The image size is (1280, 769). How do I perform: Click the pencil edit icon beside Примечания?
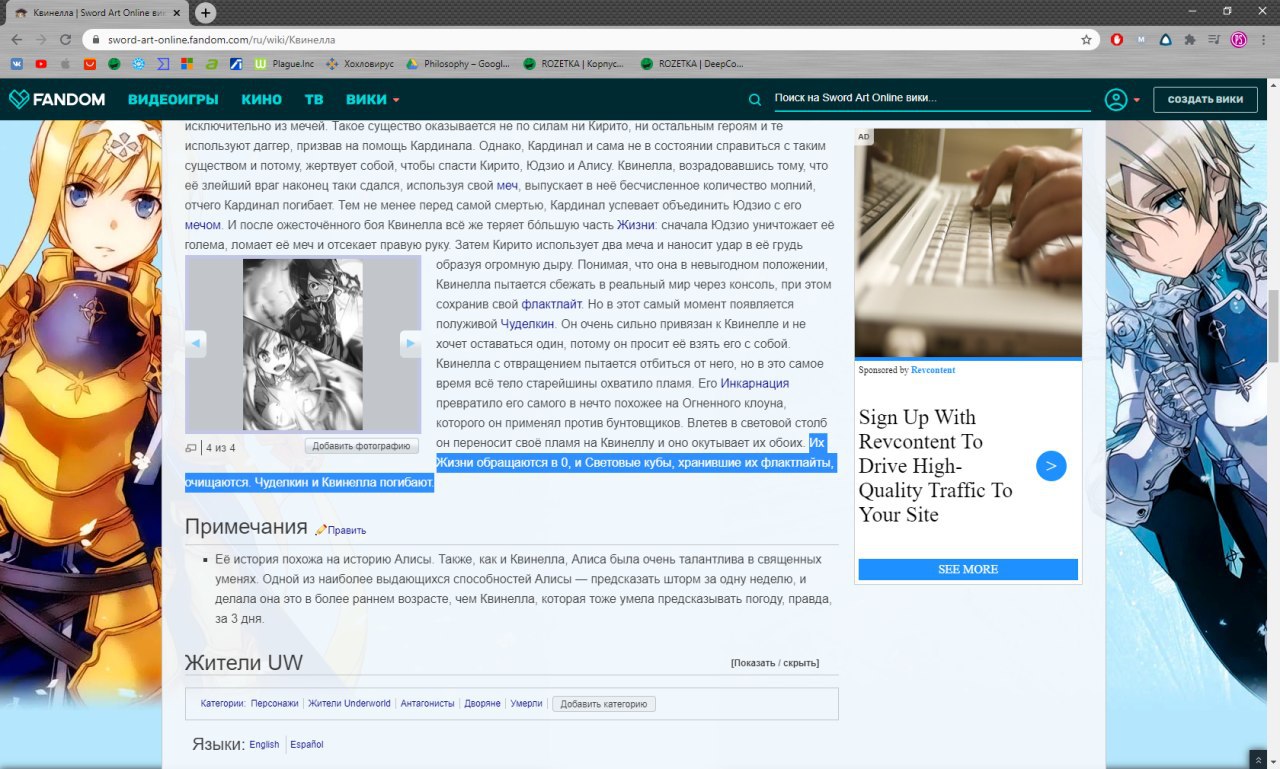click(320, 530)
